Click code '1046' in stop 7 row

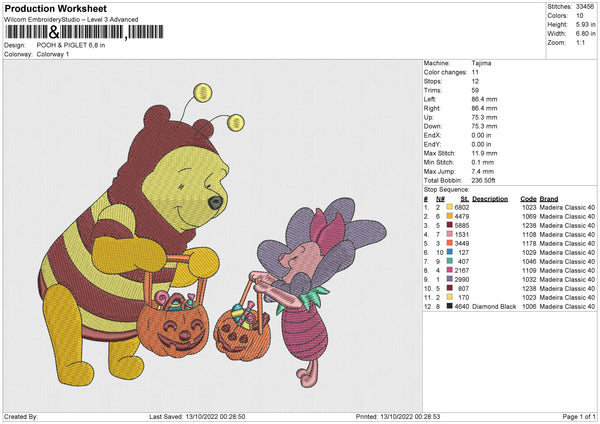tap(529, 262)
